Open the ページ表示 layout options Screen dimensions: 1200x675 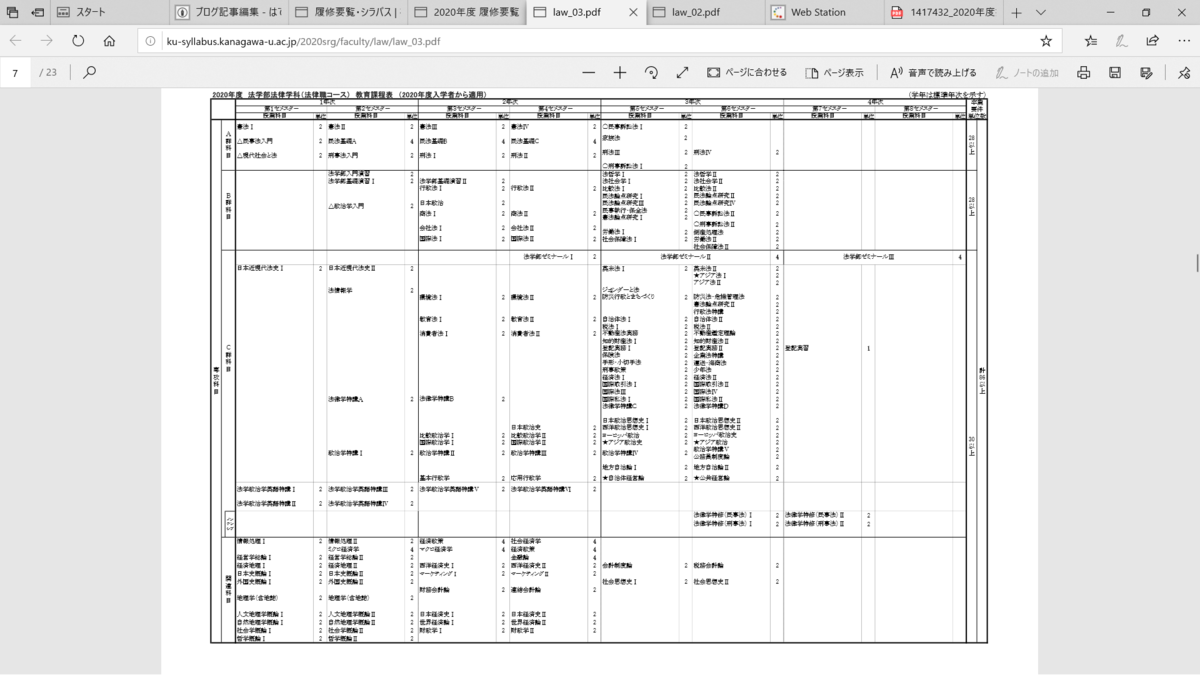pos(833,73)
